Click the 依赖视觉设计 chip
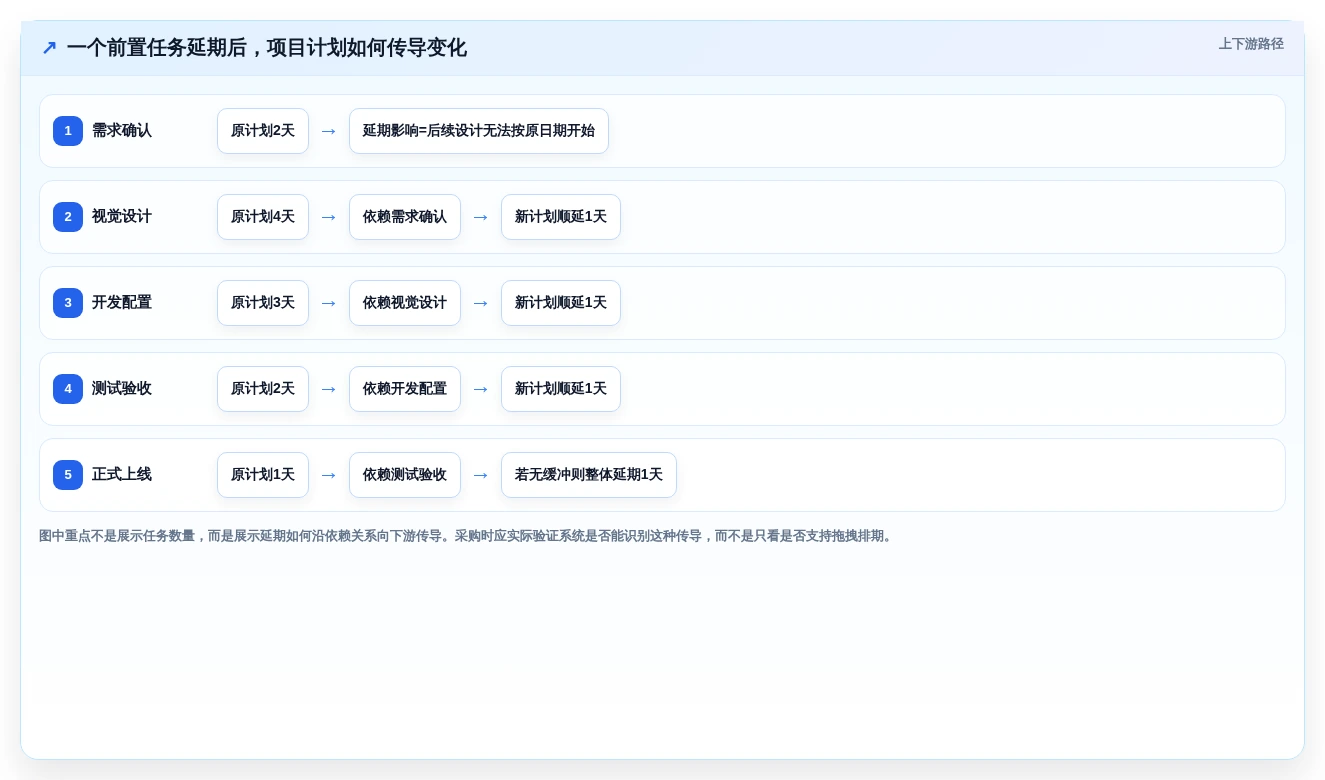This screenshot has width=1325, height=780. pyautogui.click(x=405, y=303)
